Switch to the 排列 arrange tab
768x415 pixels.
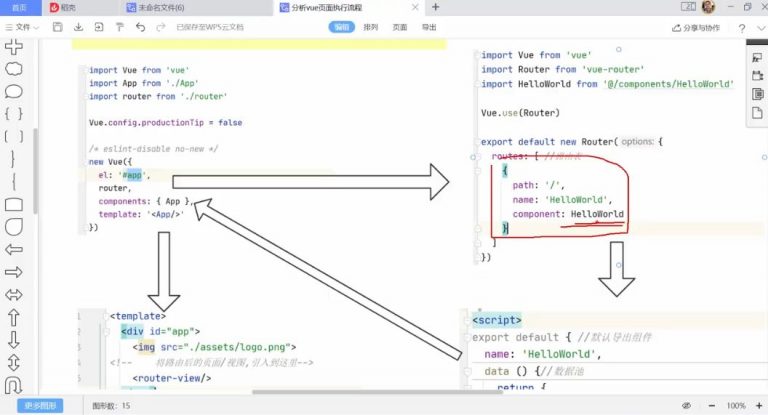click(x=370, y=27)
